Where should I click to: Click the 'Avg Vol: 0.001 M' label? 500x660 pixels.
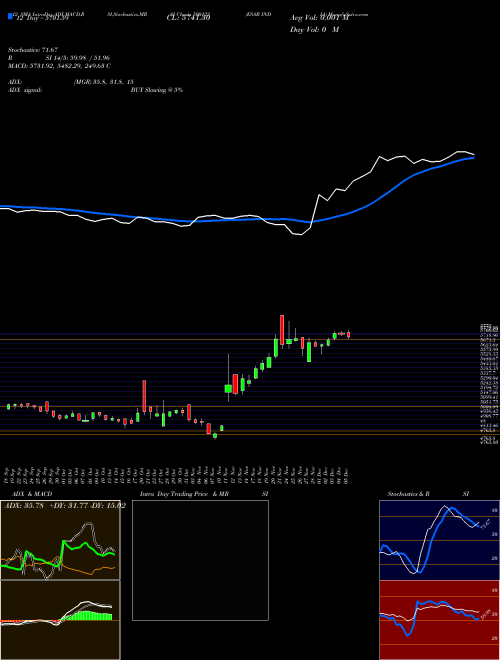click(x=319, y=18)
